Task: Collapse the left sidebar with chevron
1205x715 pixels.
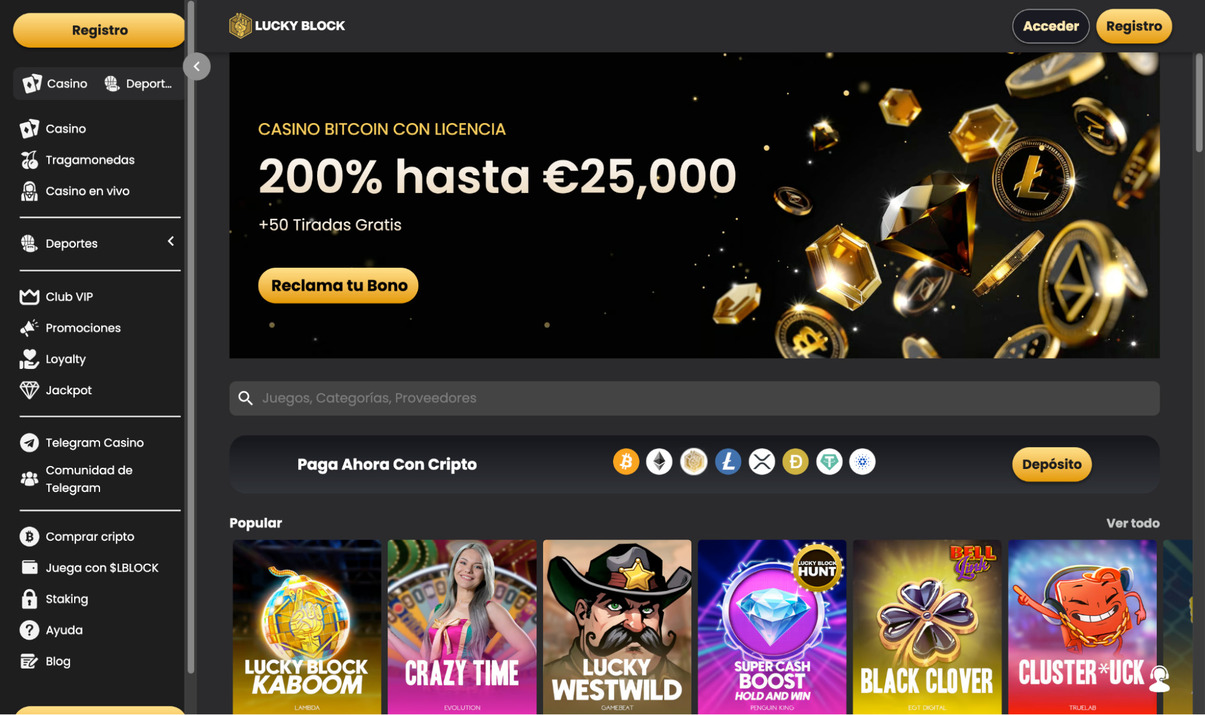Action: pos(197,66)
